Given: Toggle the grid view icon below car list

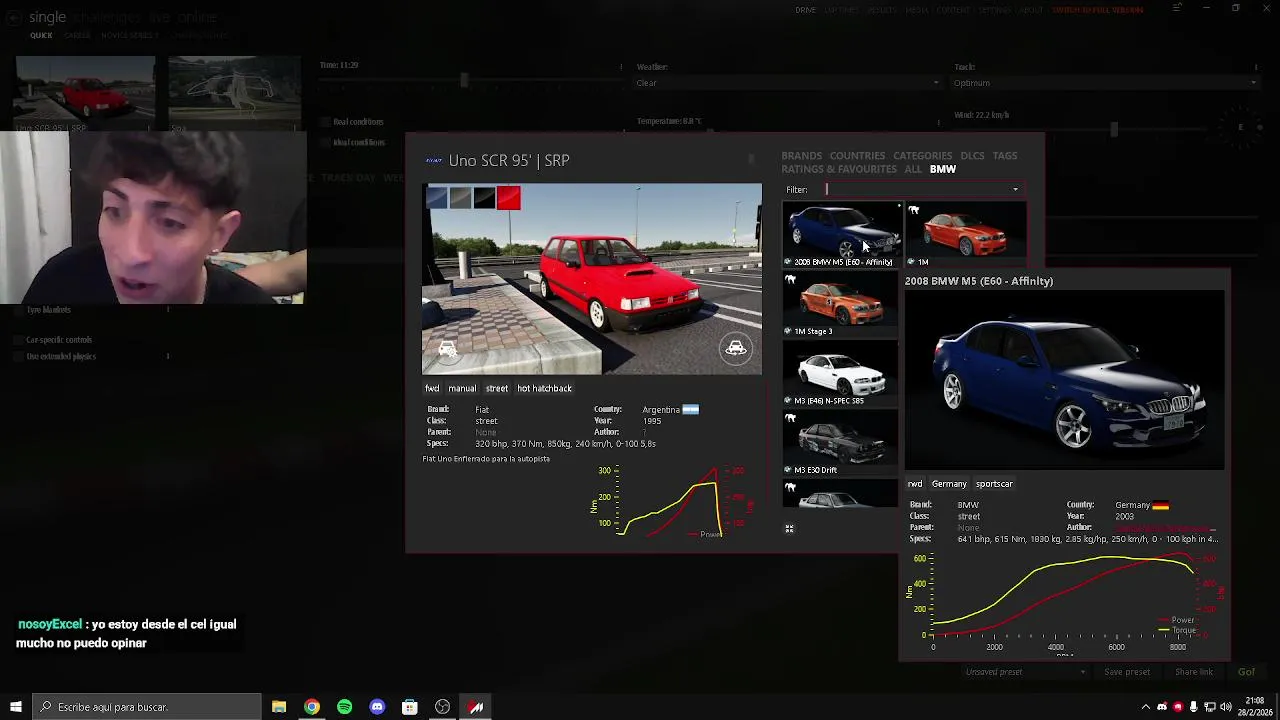Looking at the screenshot, I should point(789,529).
